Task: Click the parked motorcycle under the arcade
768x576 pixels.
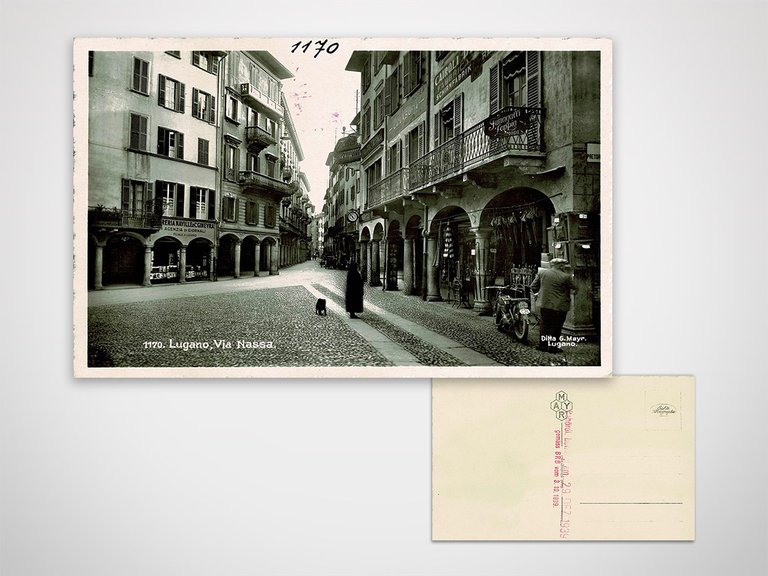Action: (x=513, y=315)
